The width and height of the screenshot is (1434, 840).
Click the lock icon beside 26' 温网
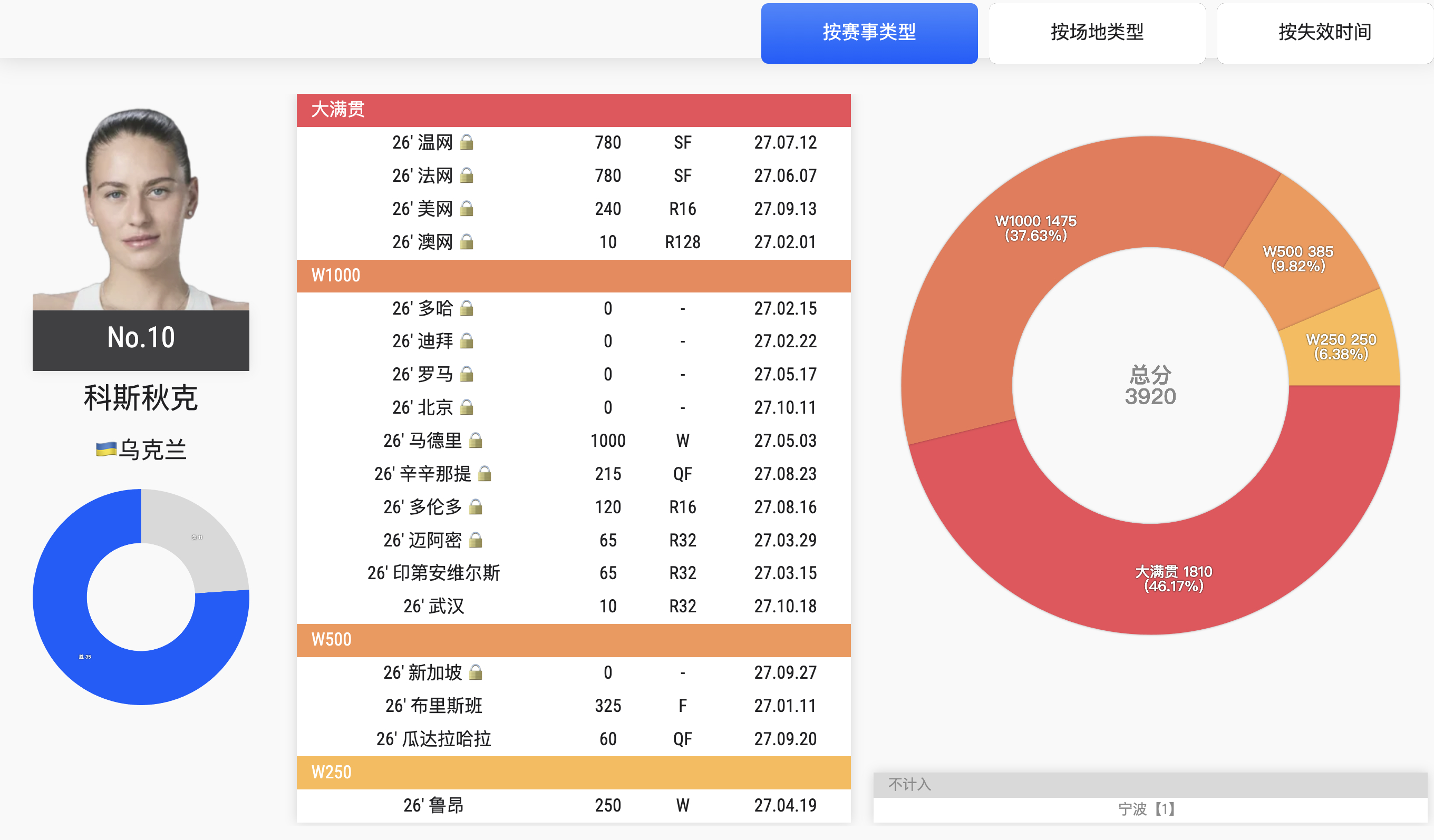(467, 142)
